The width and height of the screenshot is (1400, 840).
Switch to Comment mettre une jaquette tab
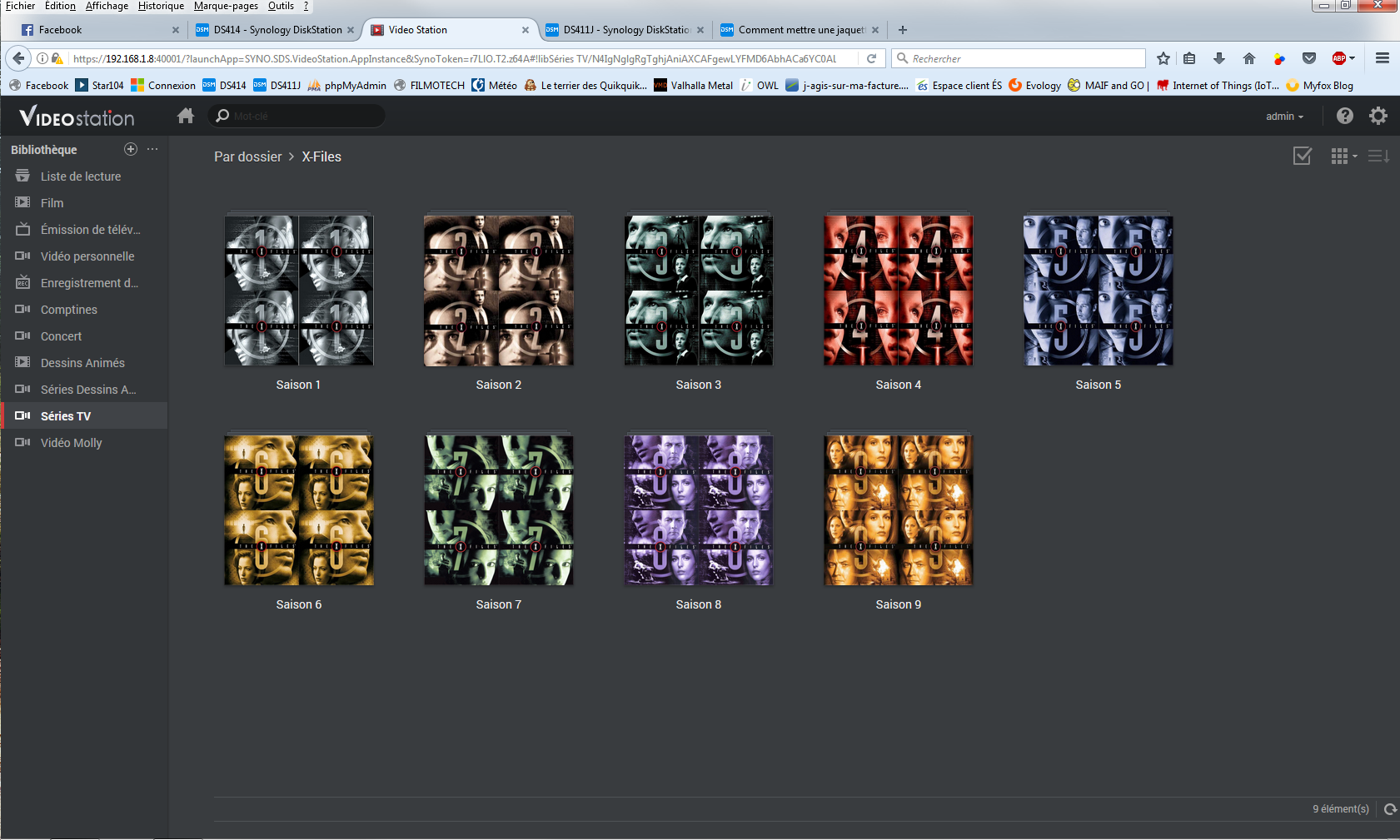[800, 30]
